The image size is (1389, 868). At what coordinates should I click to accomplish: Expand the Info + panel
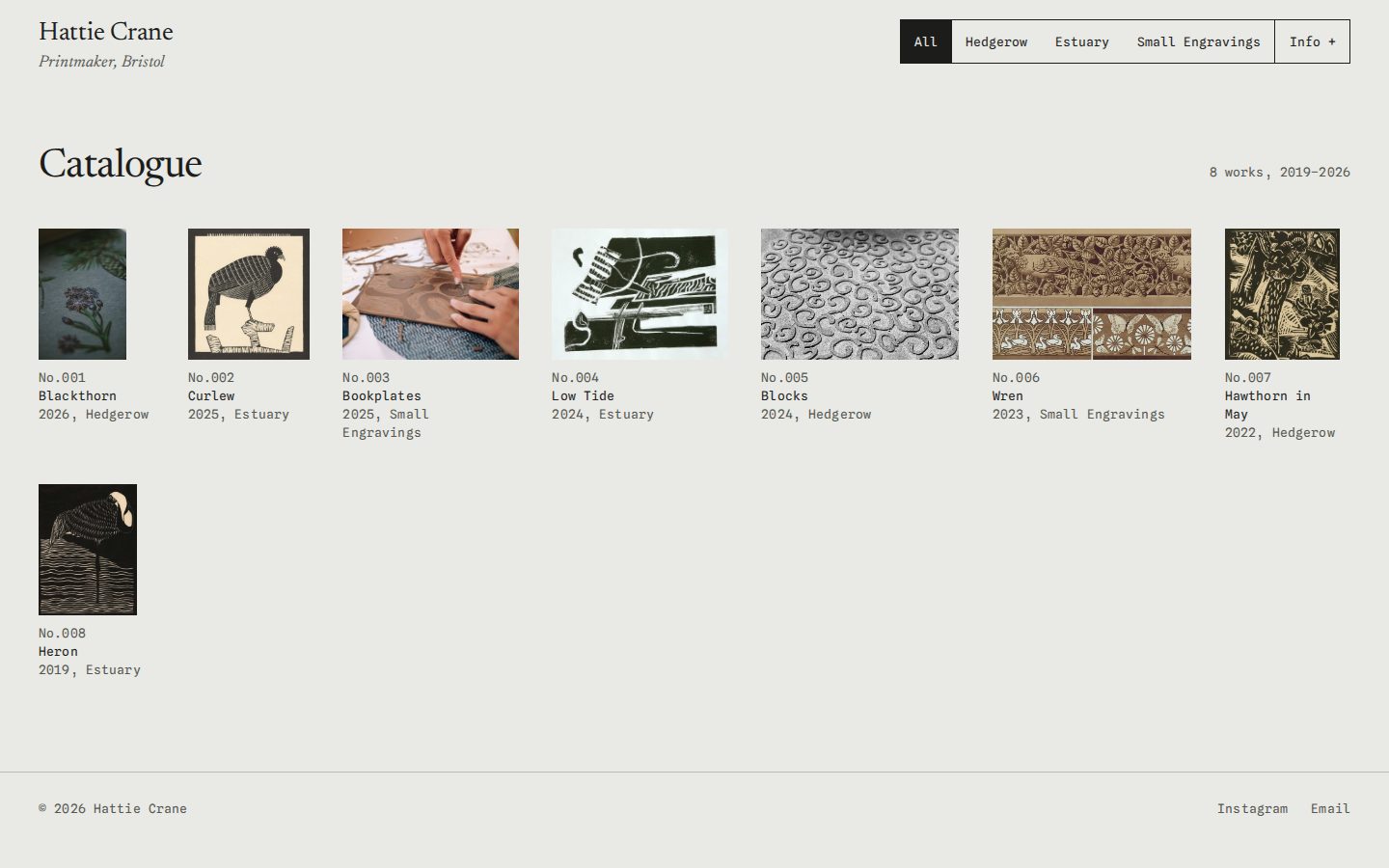[1313, 41]
